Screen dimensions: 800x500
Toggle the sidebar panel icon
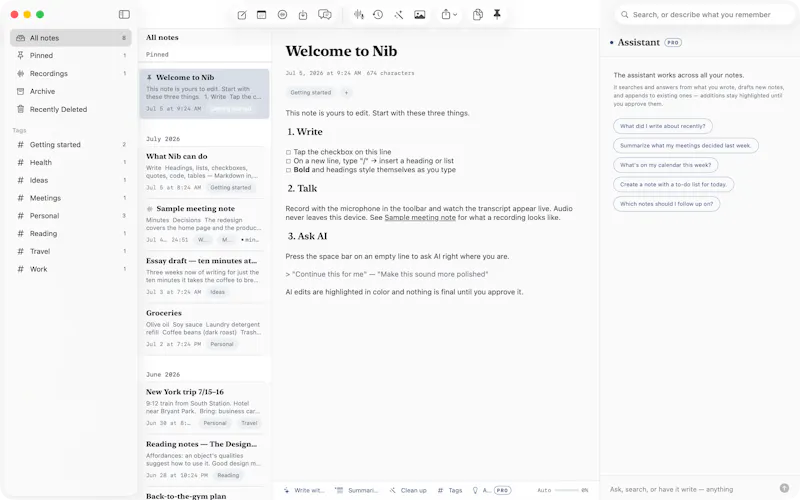point(124,14)
